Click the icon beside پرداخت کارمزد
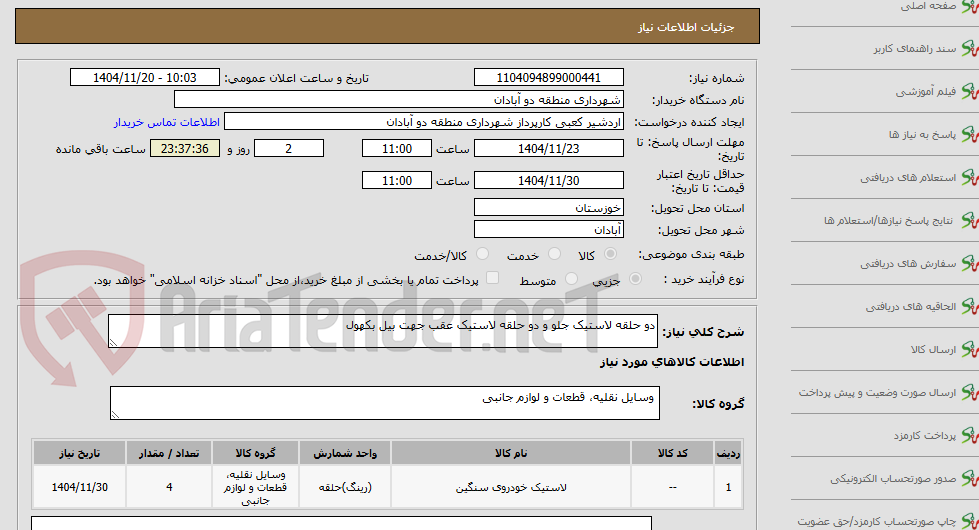 [x=970, y=436]
